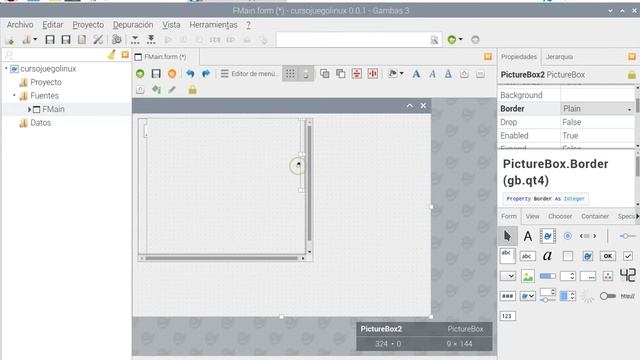Open preferences (wrench and screwdriver) in main toolbar

tap(98, 40)
